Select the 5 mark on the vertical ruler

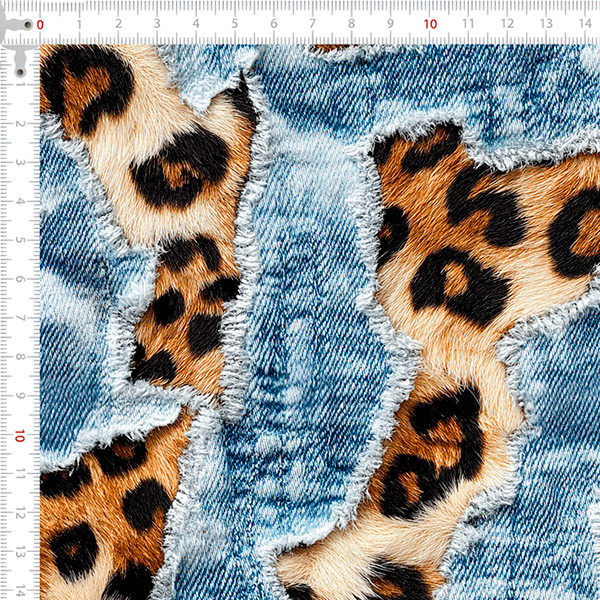tap(20, 240)
